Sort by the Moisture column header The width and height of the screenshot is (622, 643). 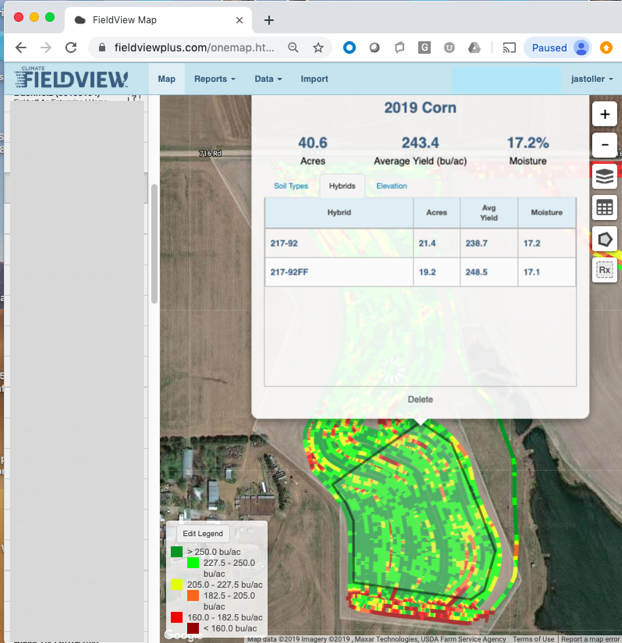(547, 212)
